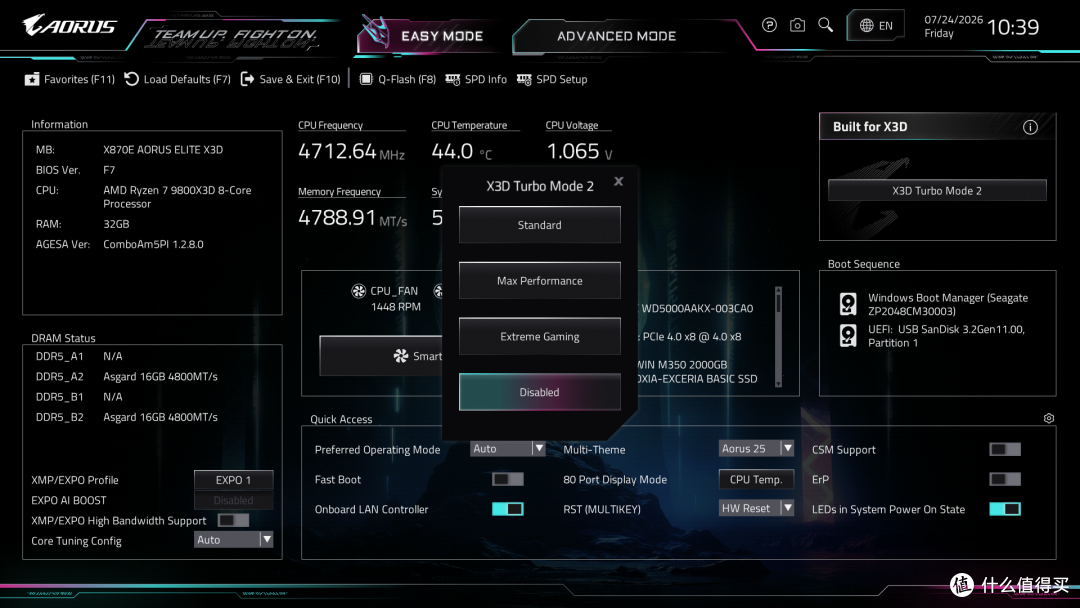Image resolution: width=1080 pixels, height=608 pixels.
Task: Open the EN language selector
Action: (875, 25)
